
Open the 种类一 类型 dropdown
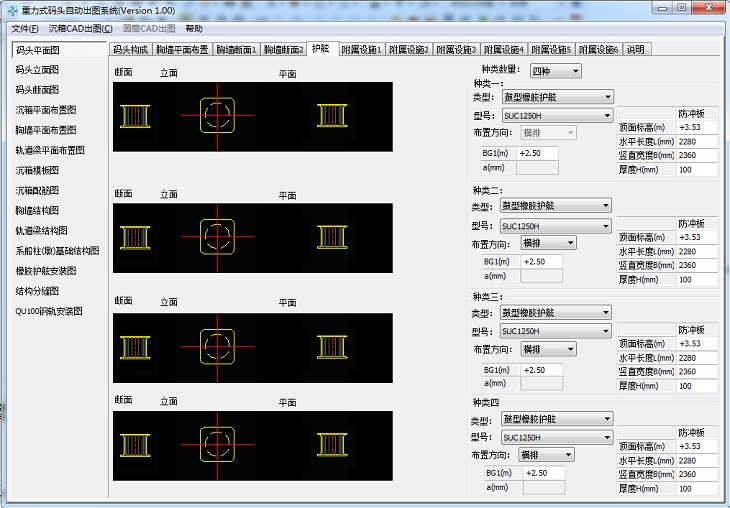(558, 97)
